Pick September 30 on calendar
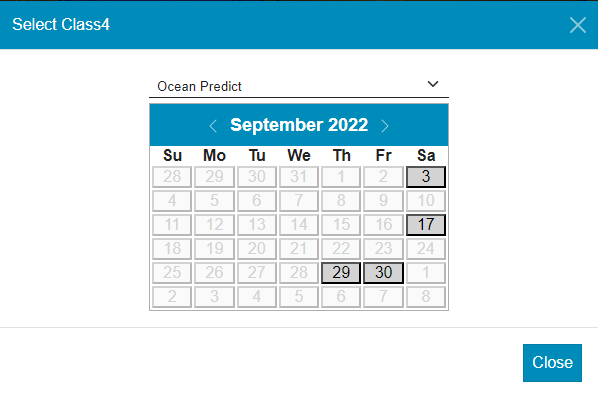Viewport: 598px width, 398px height. coord(383,273)
